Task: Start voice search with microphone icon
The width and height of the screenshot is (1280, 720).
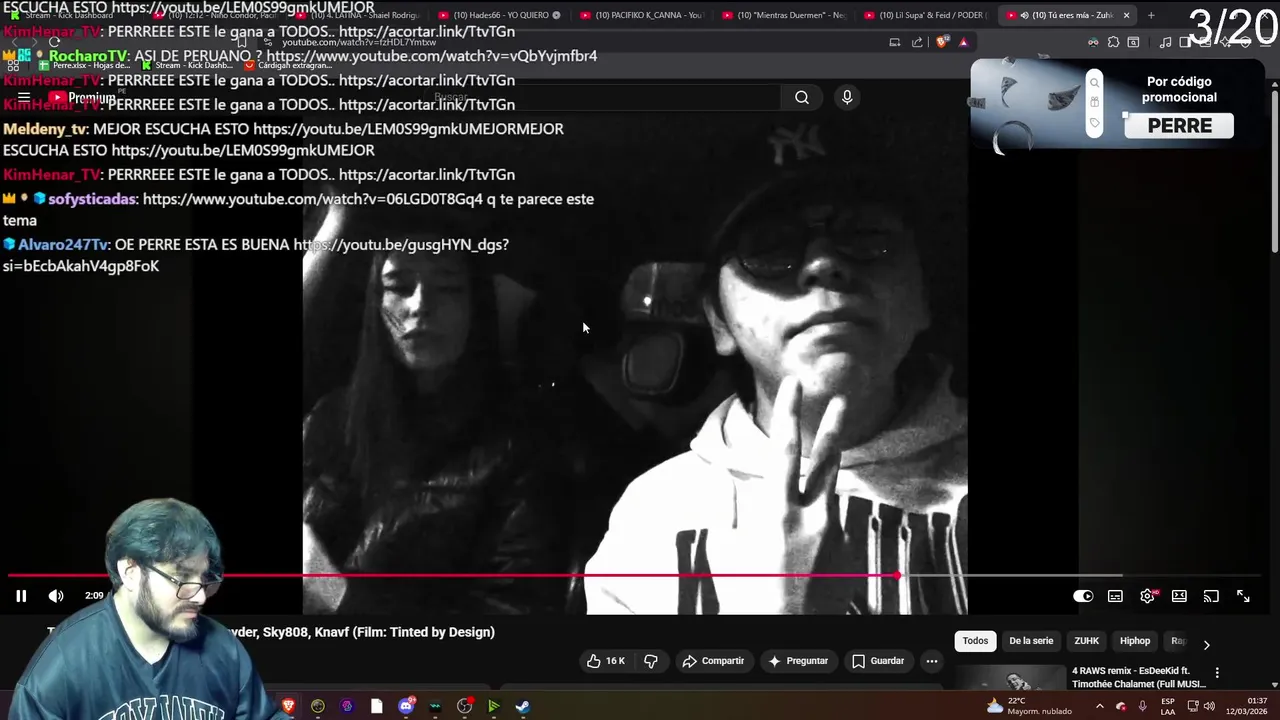Action: [847, 97]
